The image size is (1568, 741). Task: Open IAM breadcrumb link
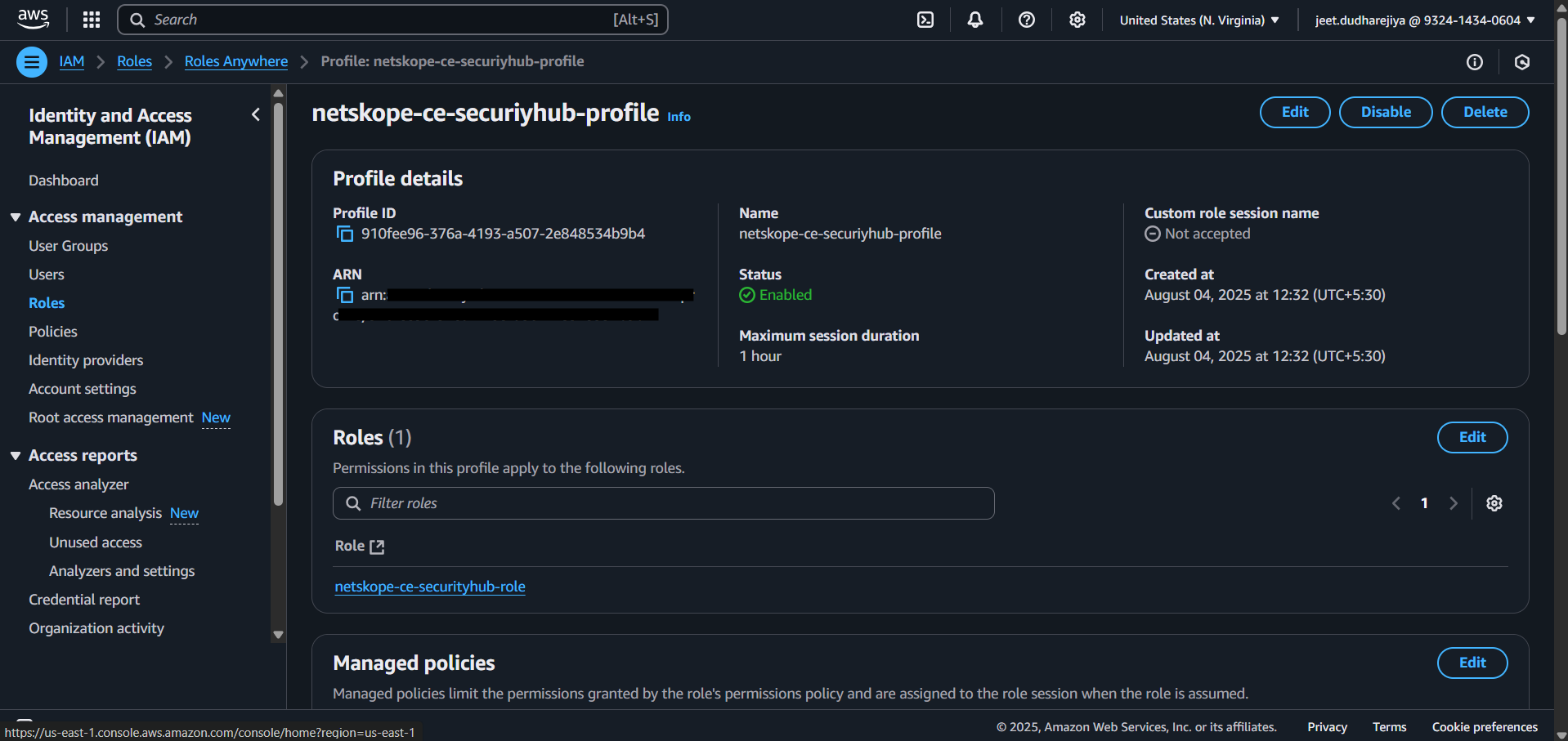pyautogui.click(x=72, y=61)
